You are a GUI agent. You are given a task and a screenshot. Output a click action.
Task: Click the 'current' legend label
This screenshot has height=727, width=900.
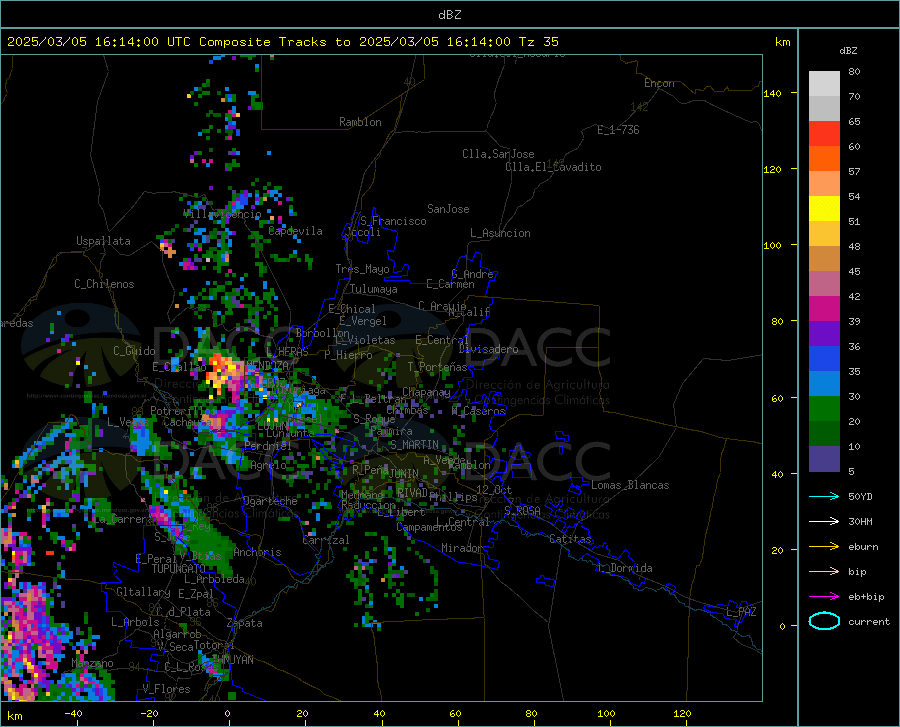click(x=869, y=621)
